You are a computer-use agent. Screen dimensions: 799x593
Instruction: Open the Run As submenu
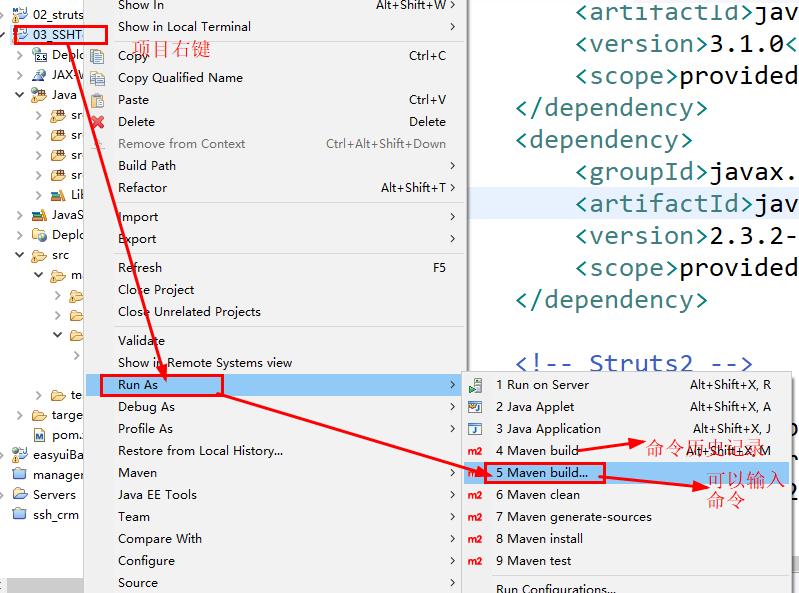tap(274, 385)
